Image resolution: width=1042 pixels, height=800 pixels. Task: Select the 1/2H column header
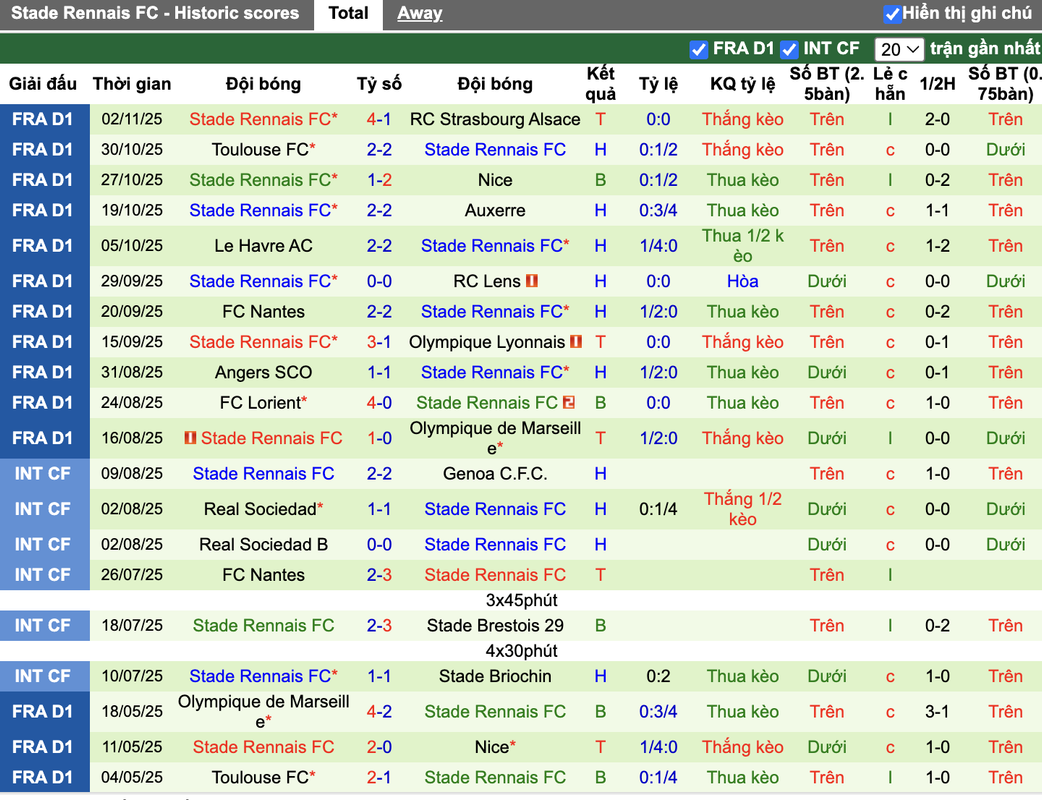tap(937, 84)
